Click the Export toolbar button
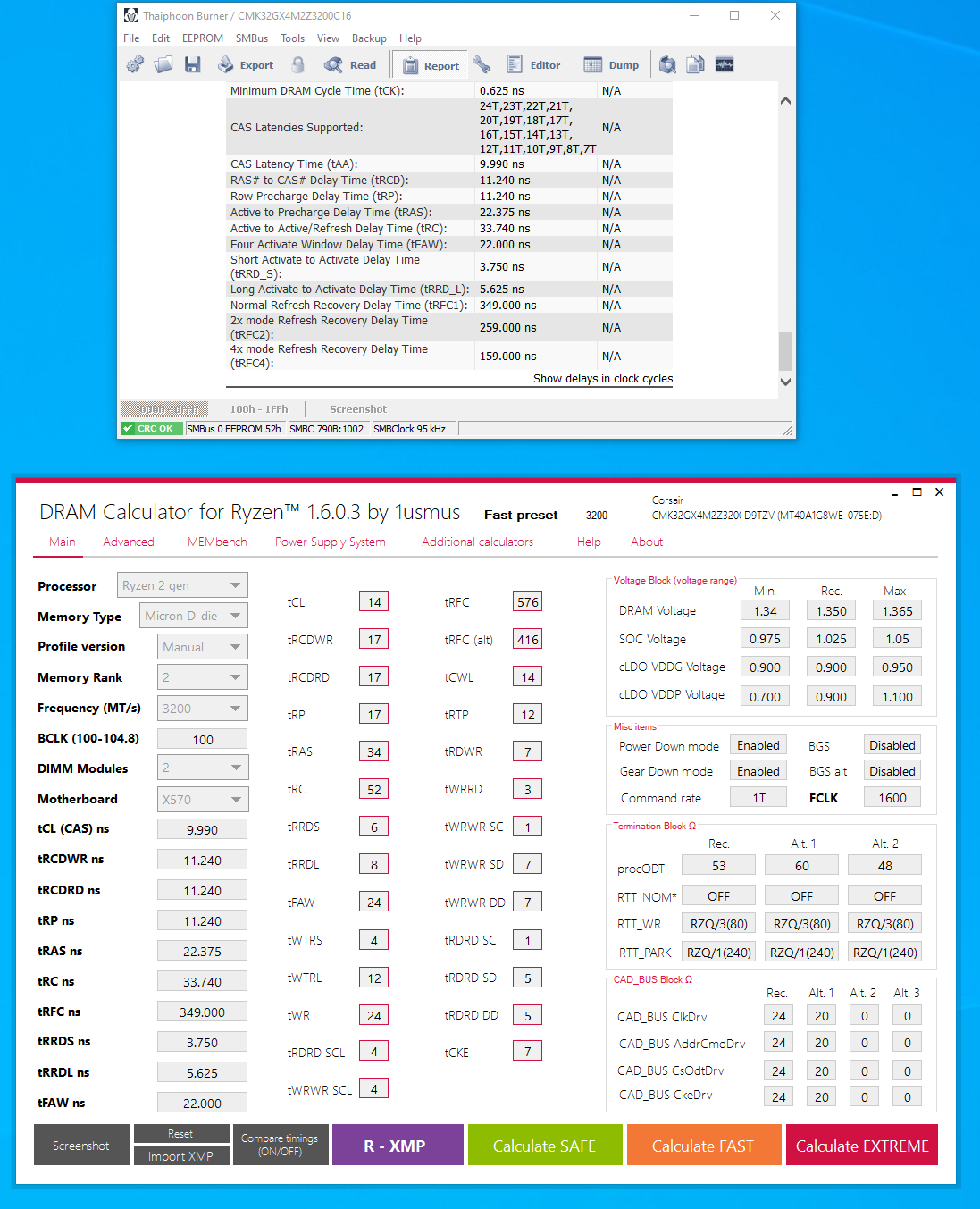Image resolution: width=980 pixels, height=1209 pixels. pos(246,65)
